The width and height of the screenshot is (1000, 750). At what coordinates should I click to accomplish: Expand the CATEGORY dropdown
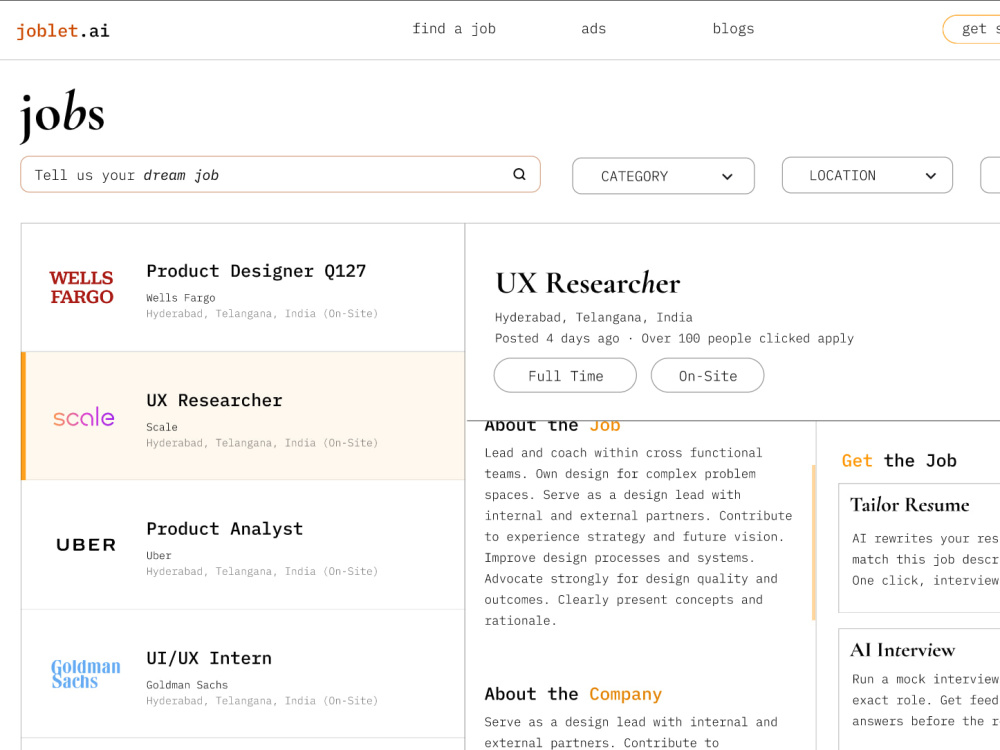pos(663,176)
